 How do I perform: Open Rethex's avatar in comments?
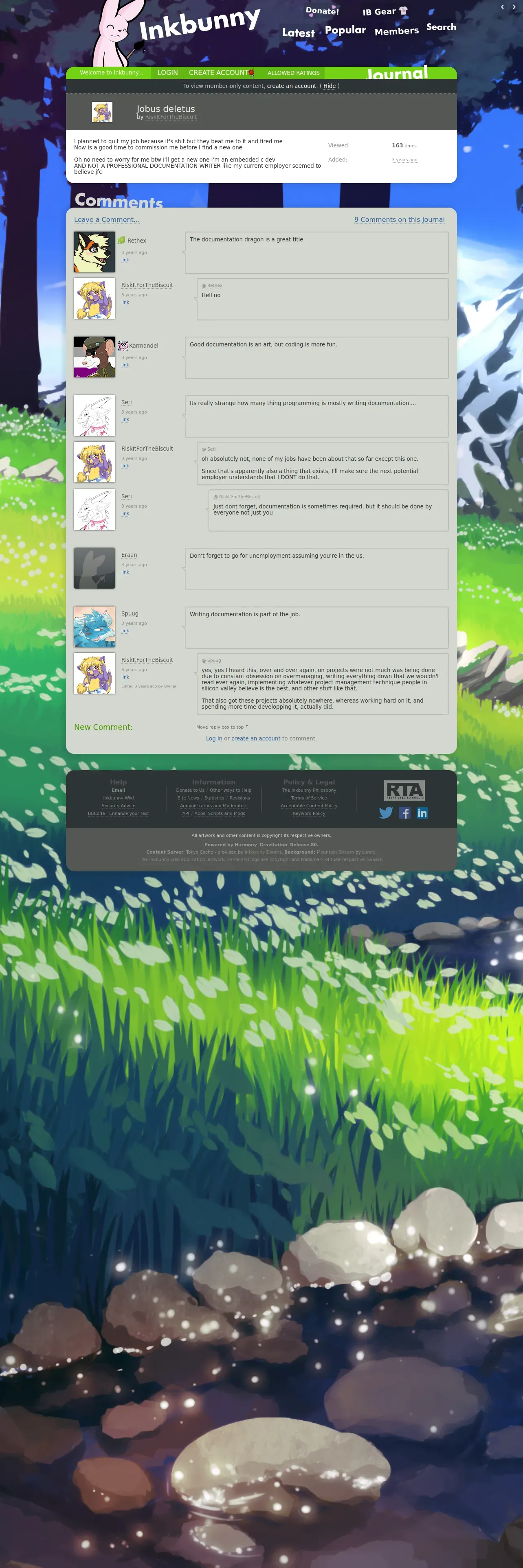pyautogui.click(x=94, y=252)
